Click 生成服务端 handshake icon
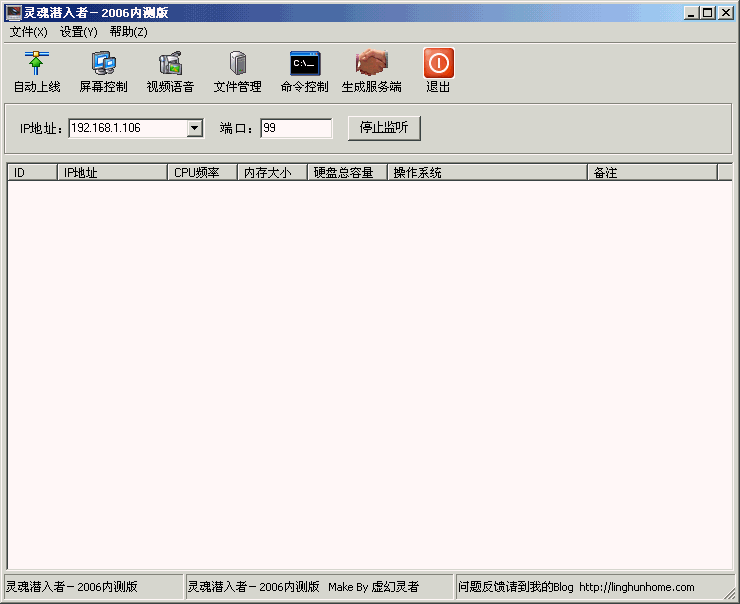This screenshot has height=604, width=740. tap(371, 64)
